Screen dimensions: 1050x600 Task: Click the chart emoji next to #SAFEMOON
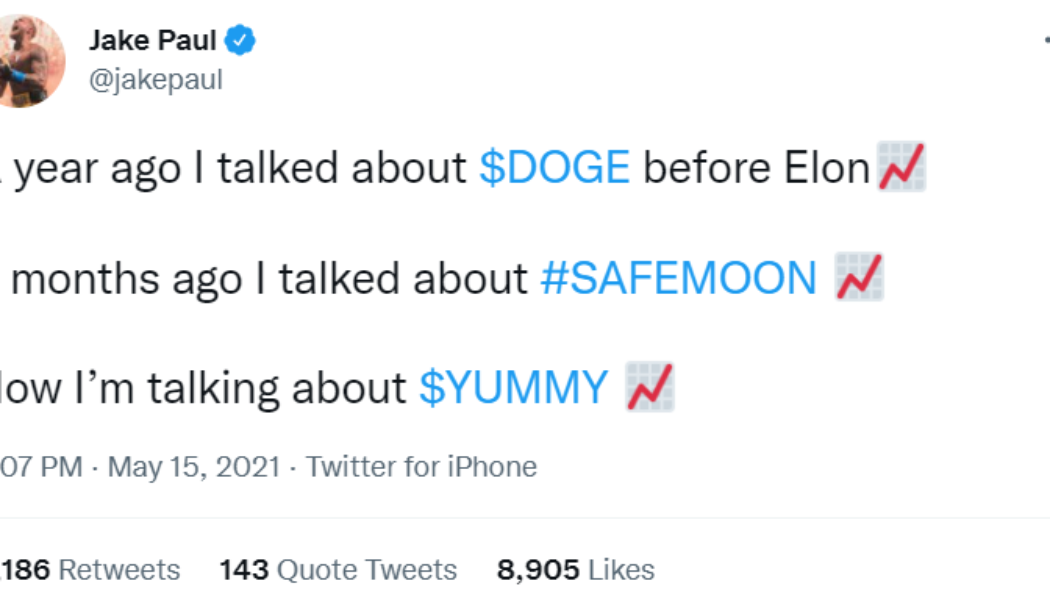point(859,278)
